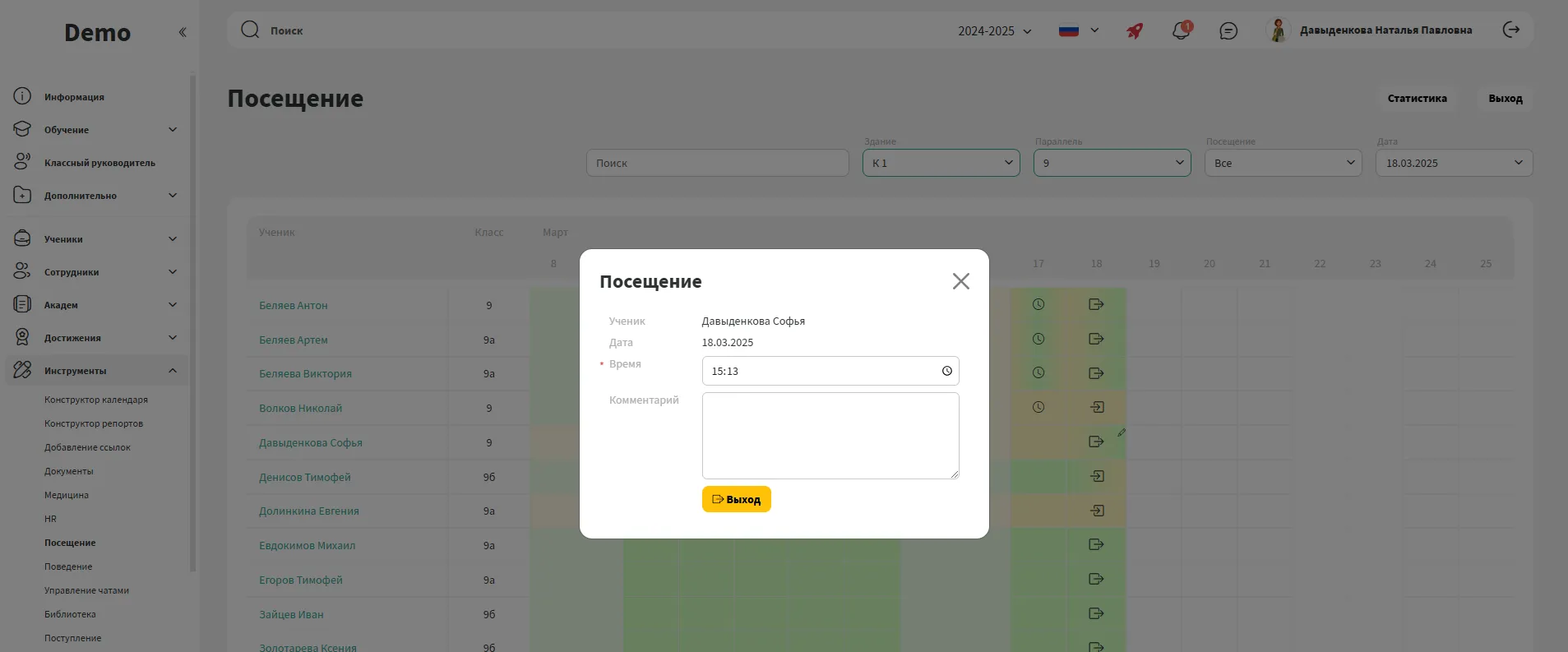Open Поведение in sidebar menu
1568x652 pixels.
[x=68, y=566]
